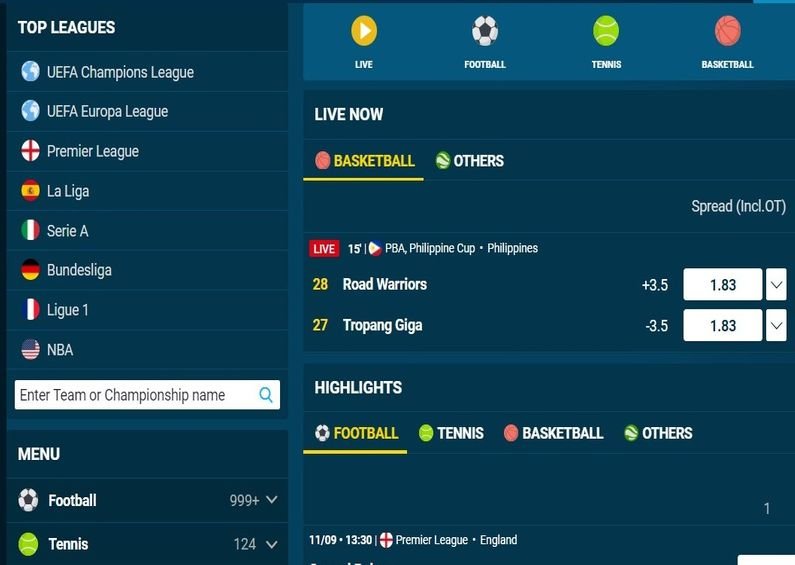Select Tennis tab under Highlights
Image resolution: width=795 pixels, height=565 pixels.
click(451, 433)
